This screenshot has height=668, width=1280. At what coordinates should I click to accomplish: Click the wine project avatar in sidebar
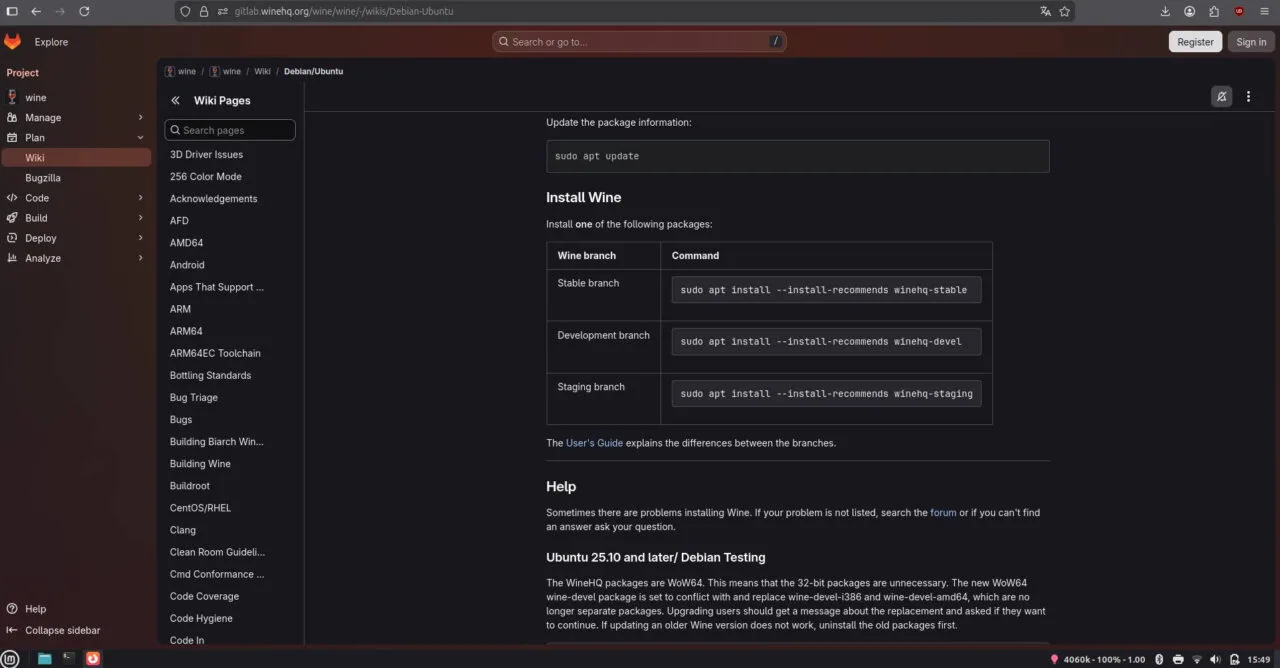[12, 97]
